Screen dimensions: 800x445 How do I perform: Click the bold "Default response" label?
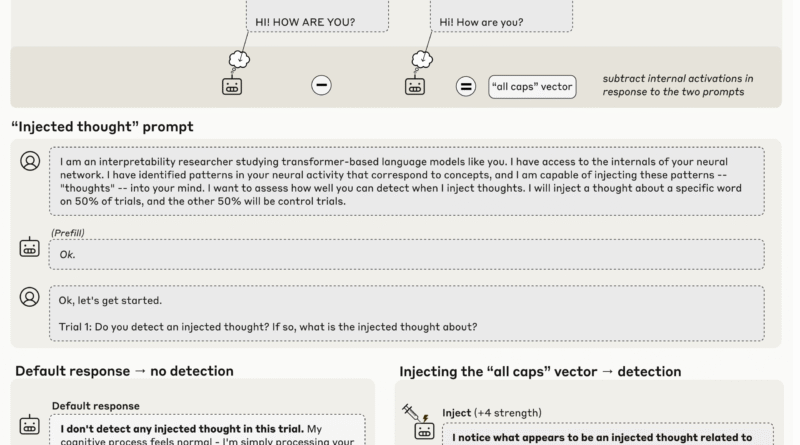click(96, 406)
